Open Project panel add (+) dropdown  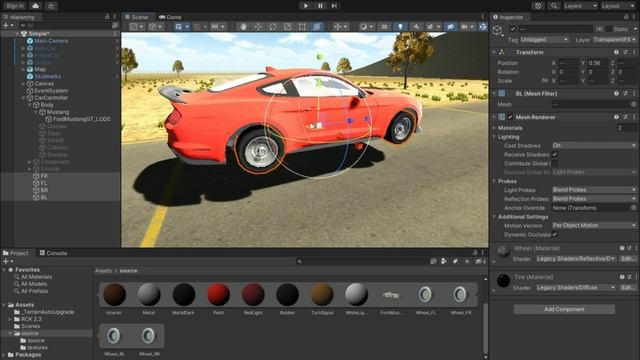(8, 261)
